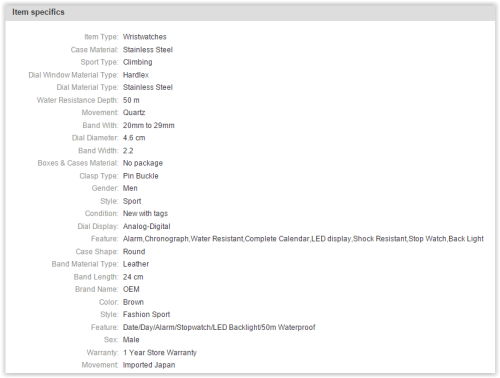The image size is (500, 378).
Task: Select the 'Quartz' movement value
Action: click(x=134, y=113)
